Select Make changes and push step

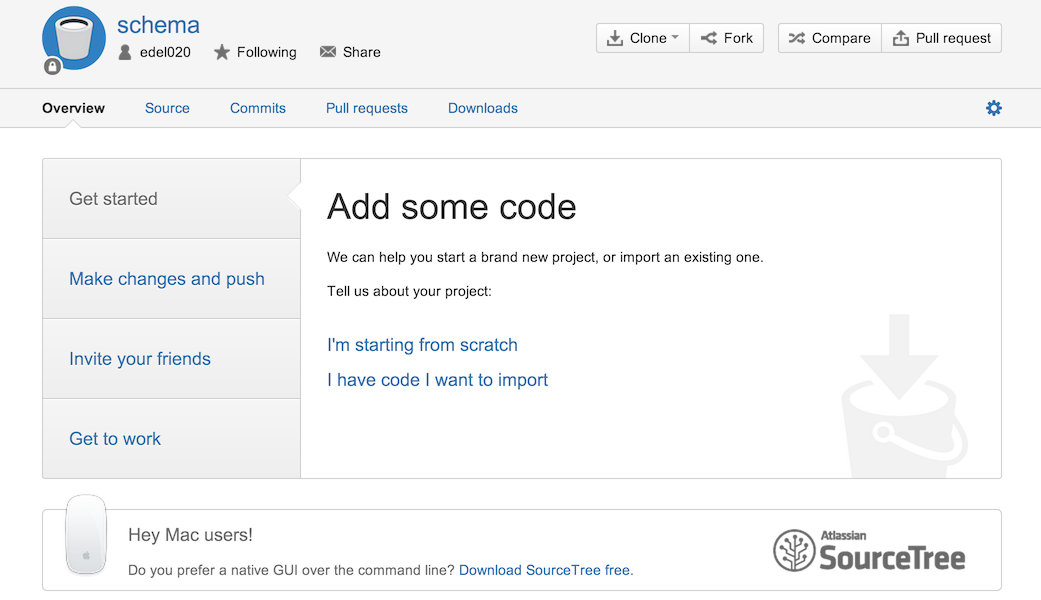click(167, 279)
